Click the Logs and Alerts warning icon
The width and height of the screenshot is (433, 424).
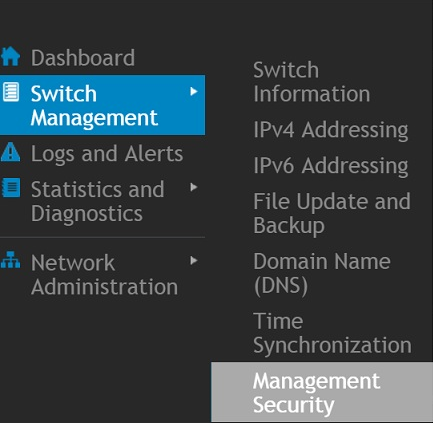click(x=10, y=152)
